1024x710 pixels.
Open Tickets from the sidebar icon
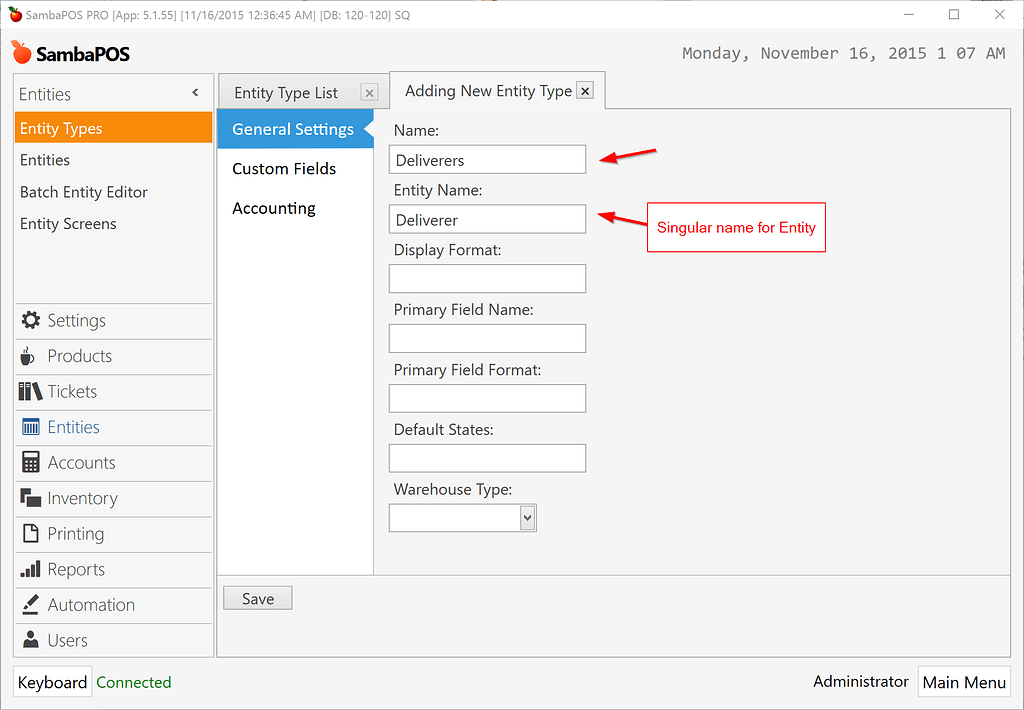30,392
